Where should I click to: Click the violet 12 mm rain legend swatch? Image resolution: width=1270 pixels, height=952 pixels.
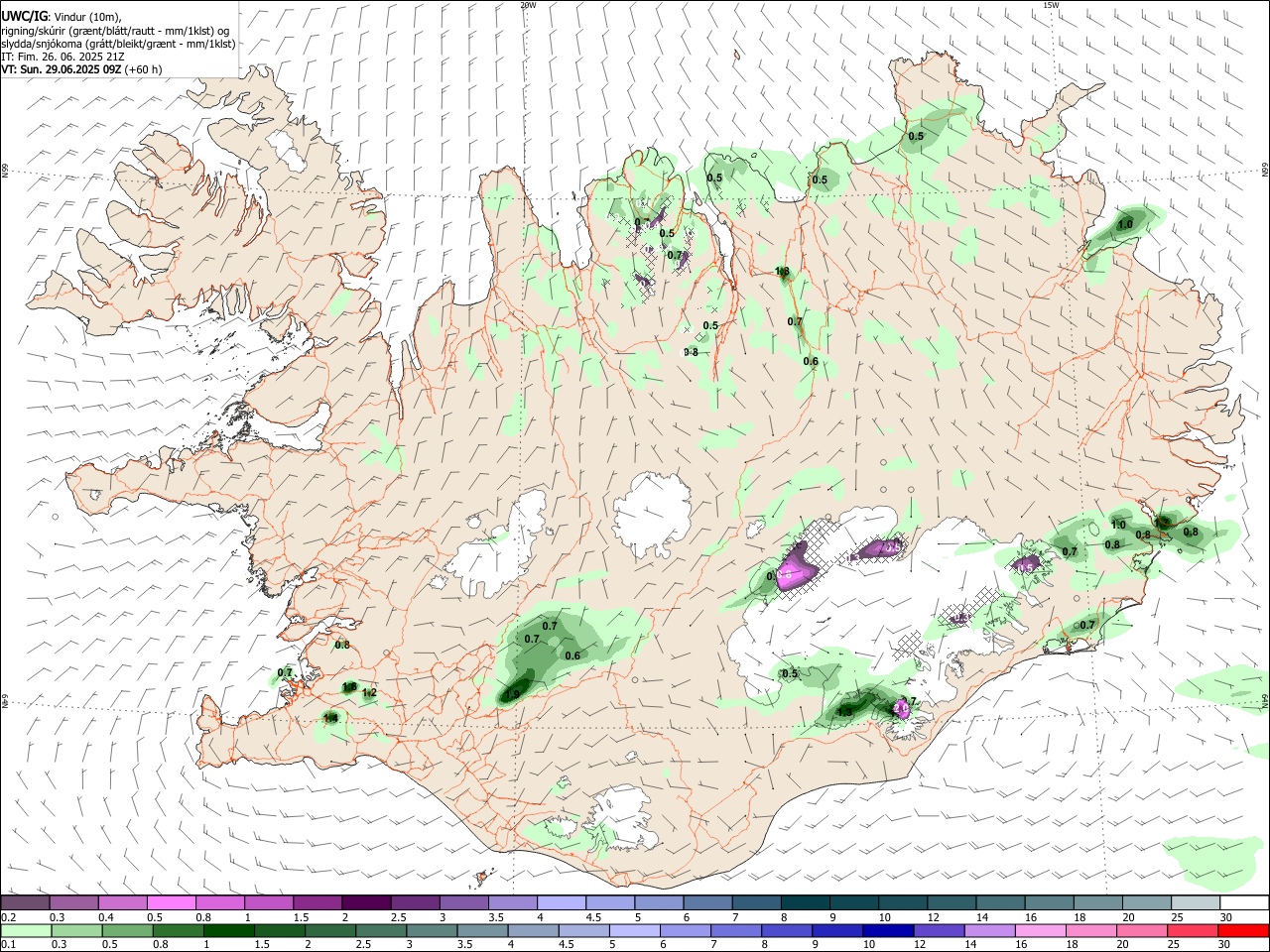[x=937, y=930]
